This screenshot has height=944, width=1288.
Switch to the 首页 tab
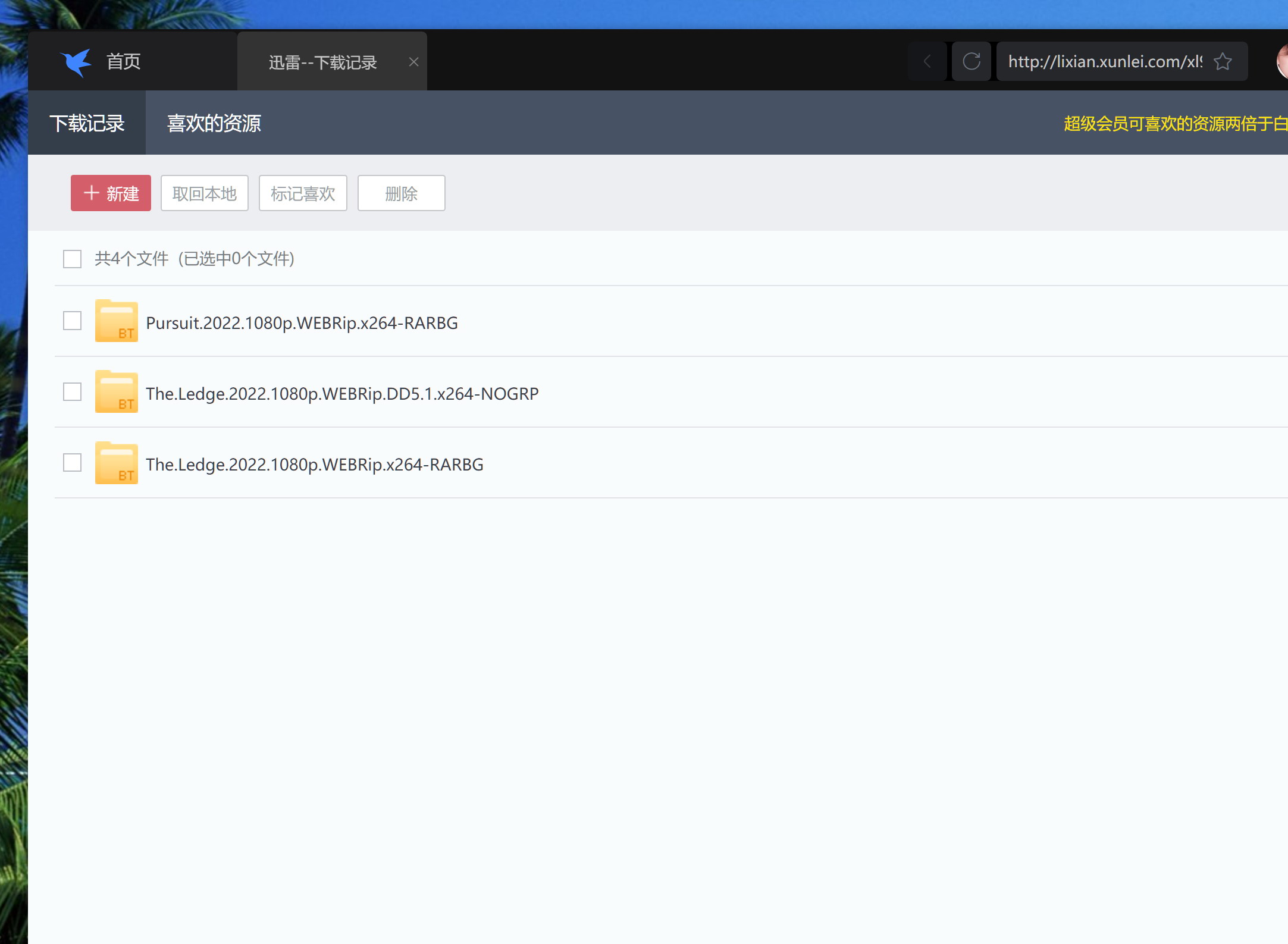click(123, 62)
